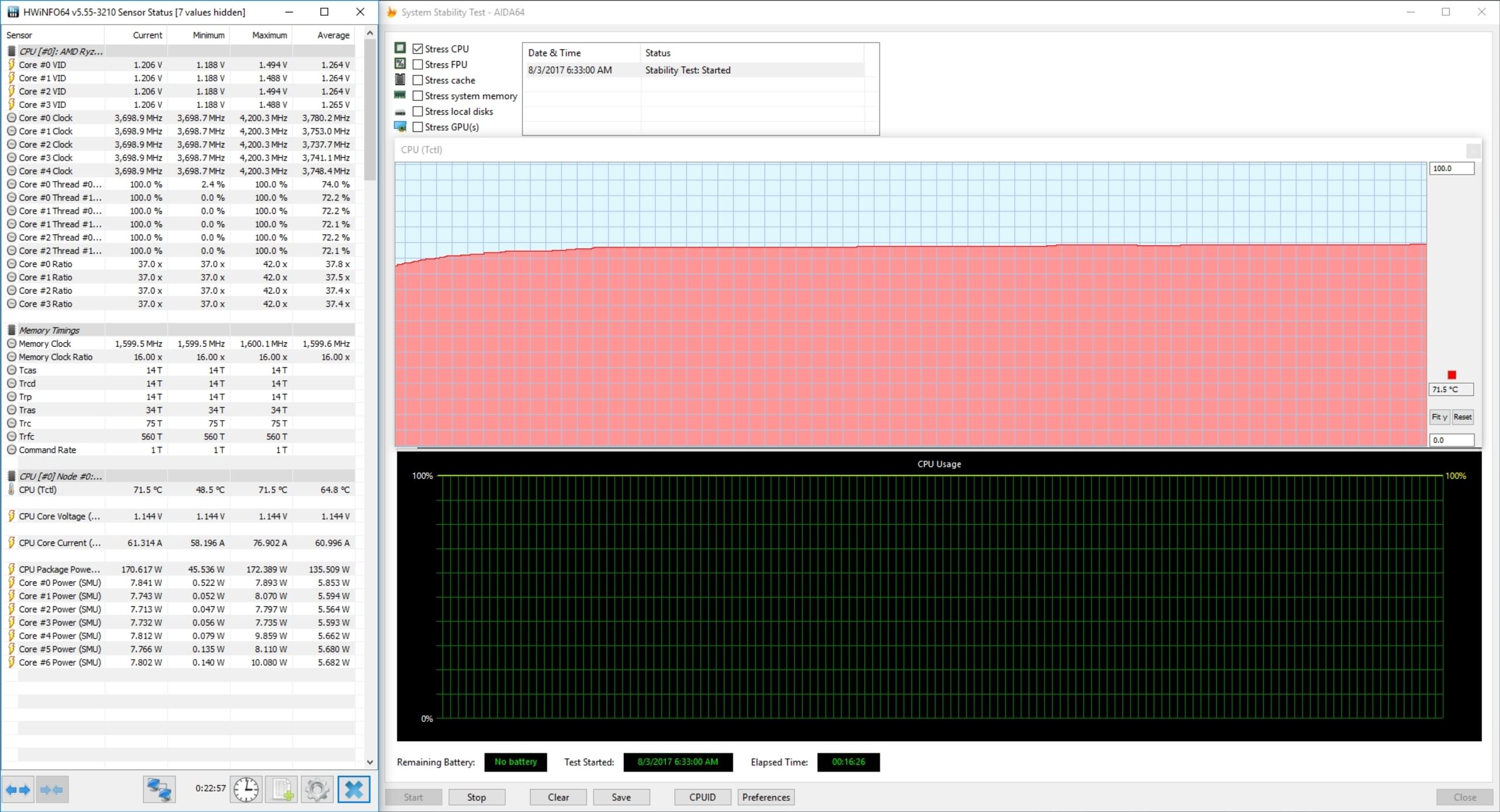Start logging with the sheet plus icon
Image resolution: width=1500 pixels, height=812 pixels.
coord(282,790)
